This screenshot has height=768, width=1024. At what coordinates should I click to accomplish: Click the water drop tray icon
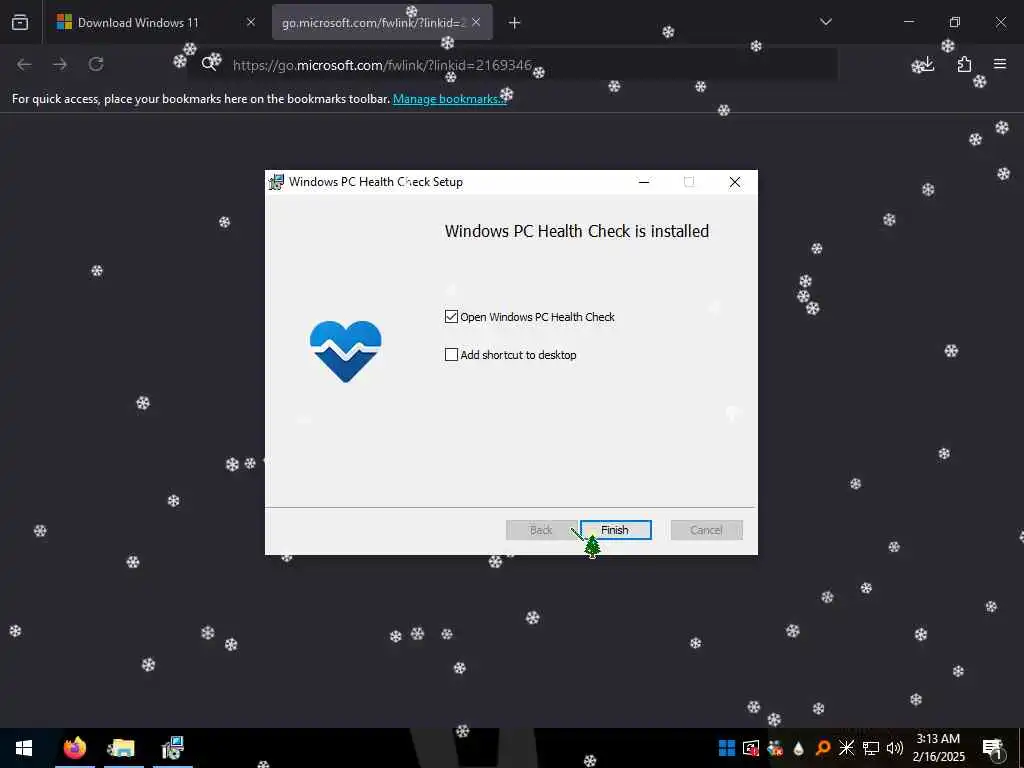point(799,748)
